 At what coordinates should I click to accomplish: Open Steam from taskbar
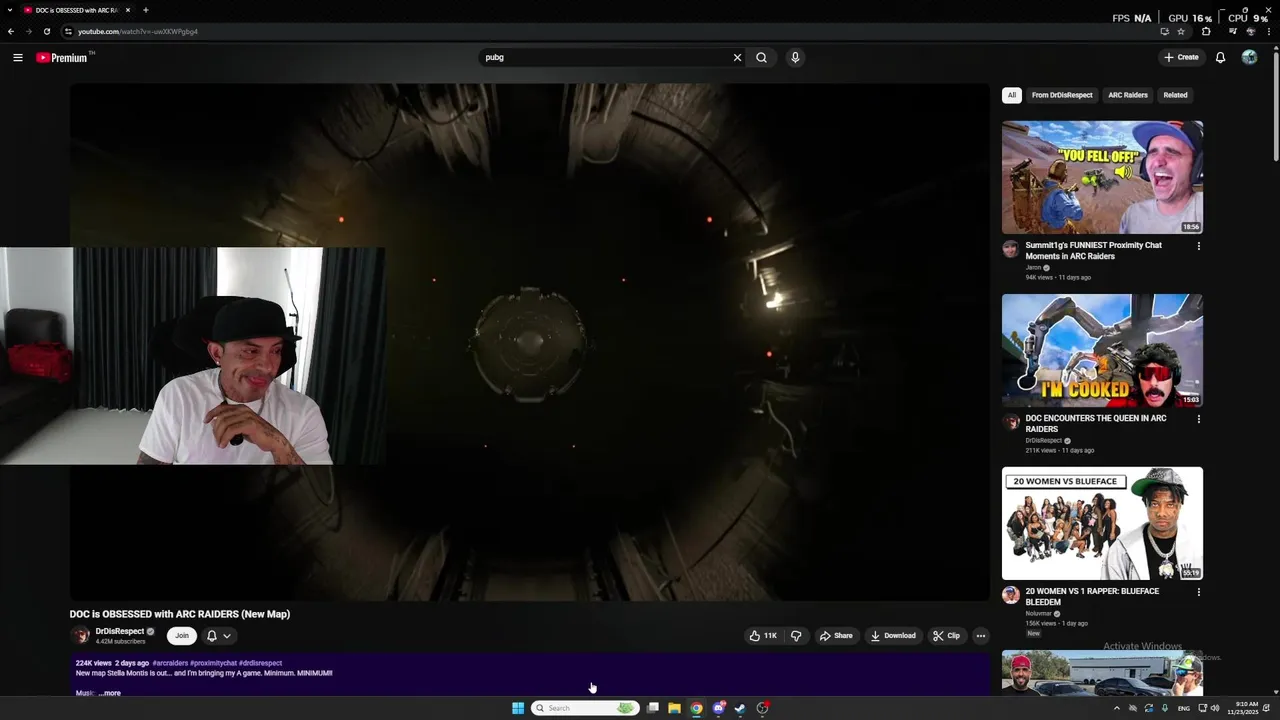(x=740, y=708)
